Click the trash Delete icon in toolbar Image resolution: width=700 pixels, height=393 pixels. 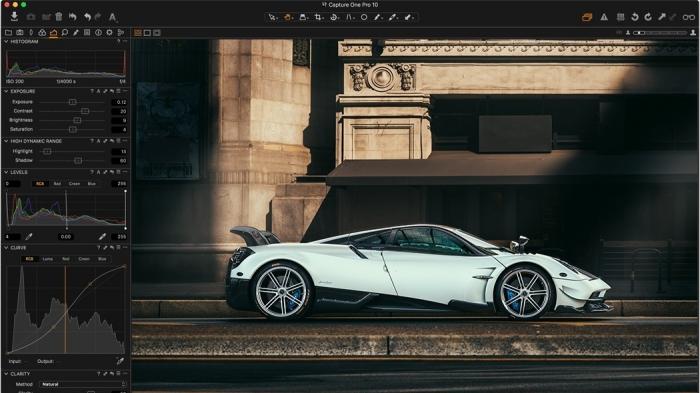[59, 17]
